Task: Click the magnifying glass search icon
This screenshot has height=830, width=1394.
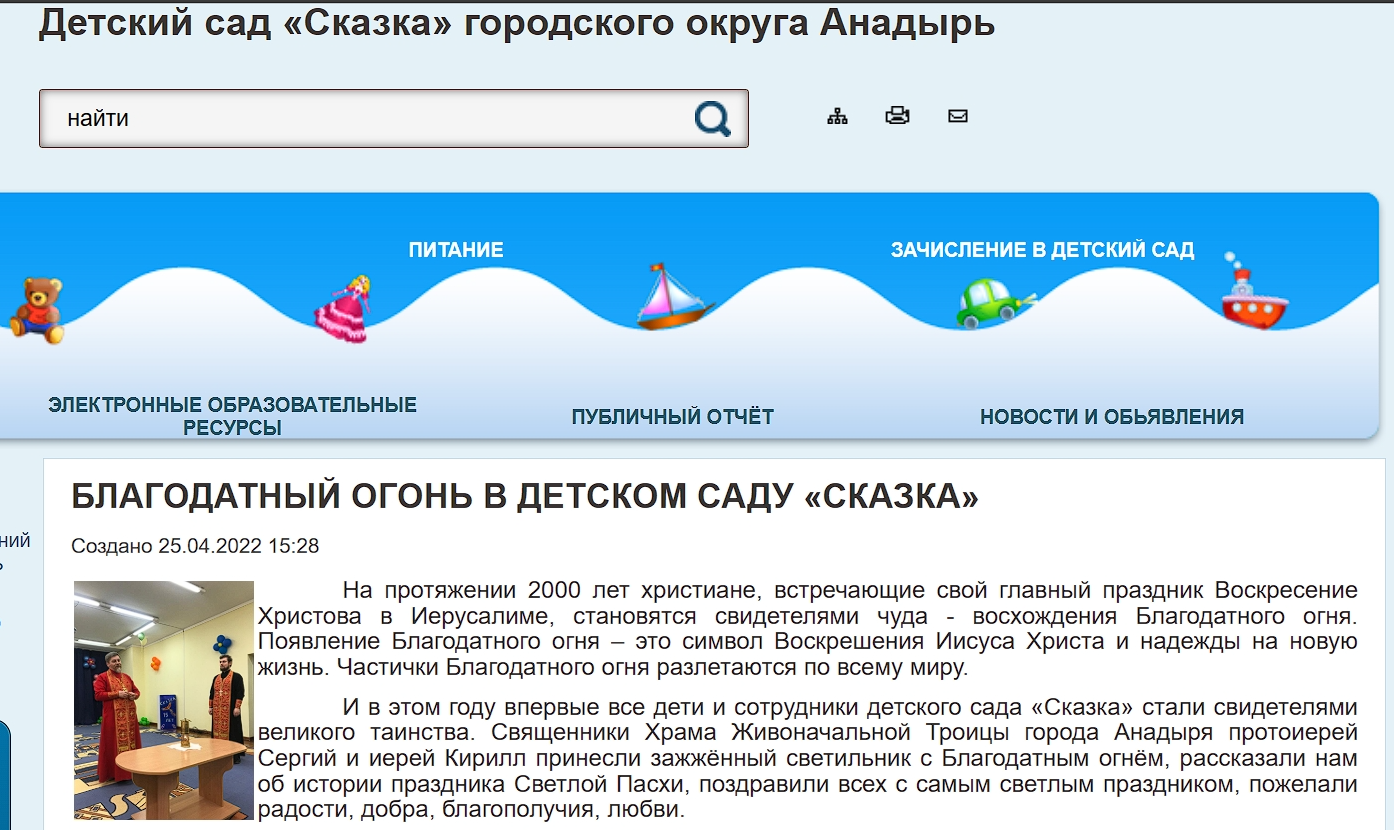Action: coord(712,119)
